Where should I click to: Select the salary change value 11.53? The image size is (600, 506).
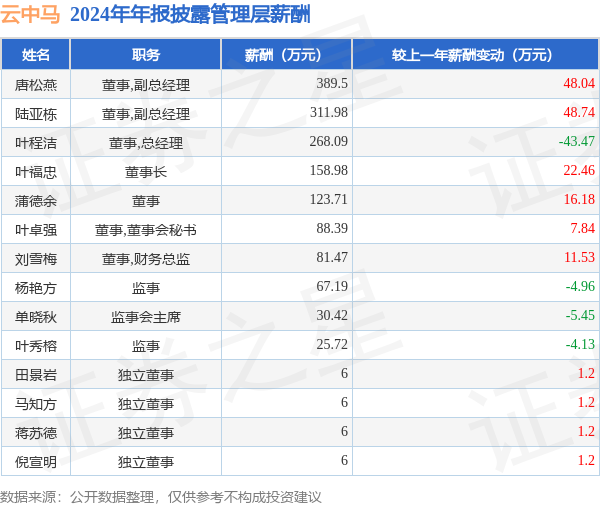click(579, 257)
